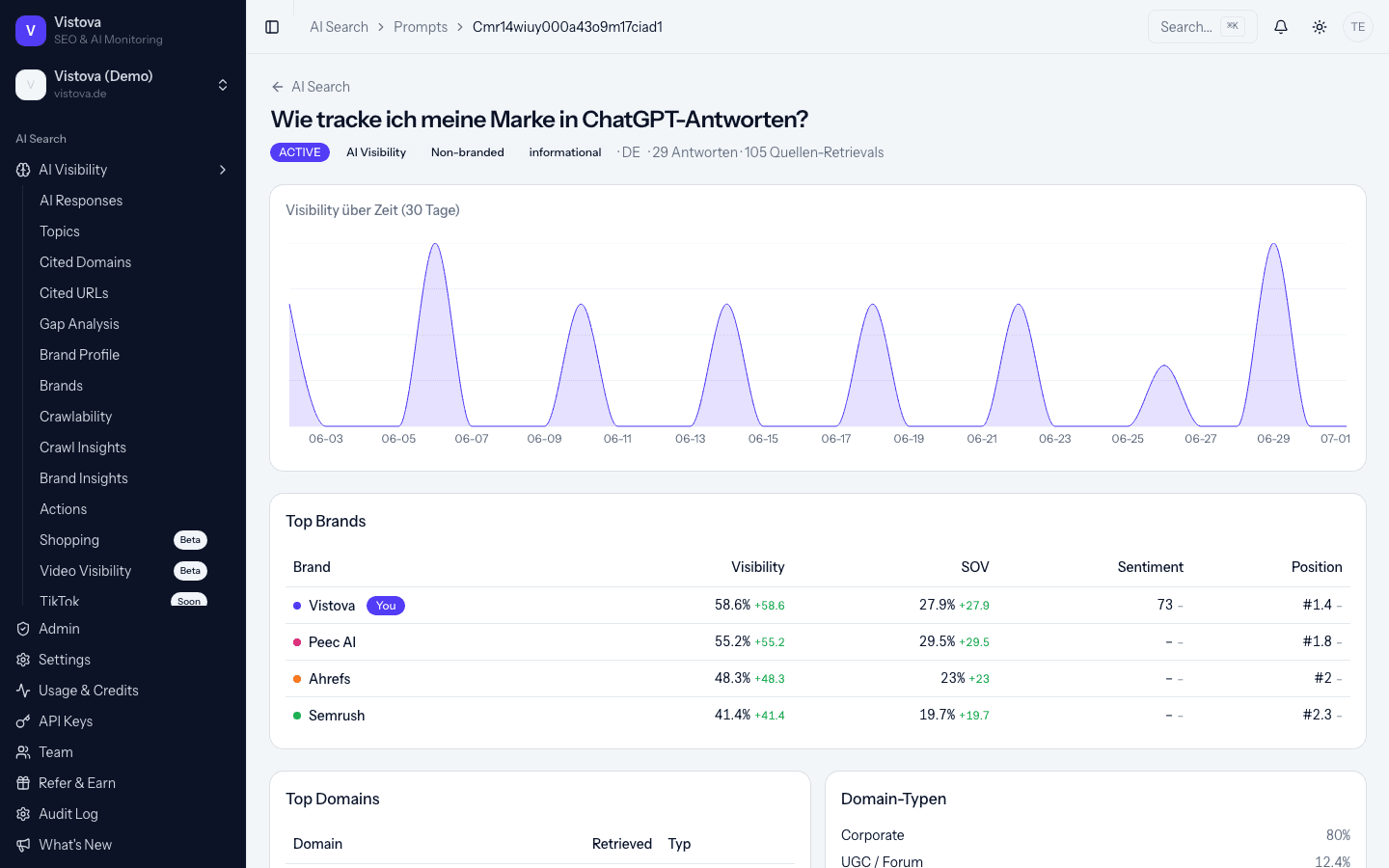
Task: Click the Refer & Earn gift icon
Action: point(23,783)
